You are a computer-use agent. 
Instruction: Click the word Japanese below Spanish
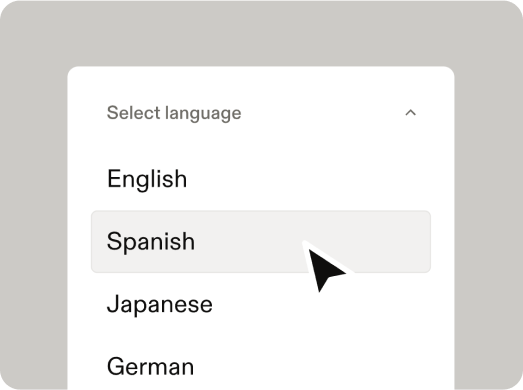159,305
